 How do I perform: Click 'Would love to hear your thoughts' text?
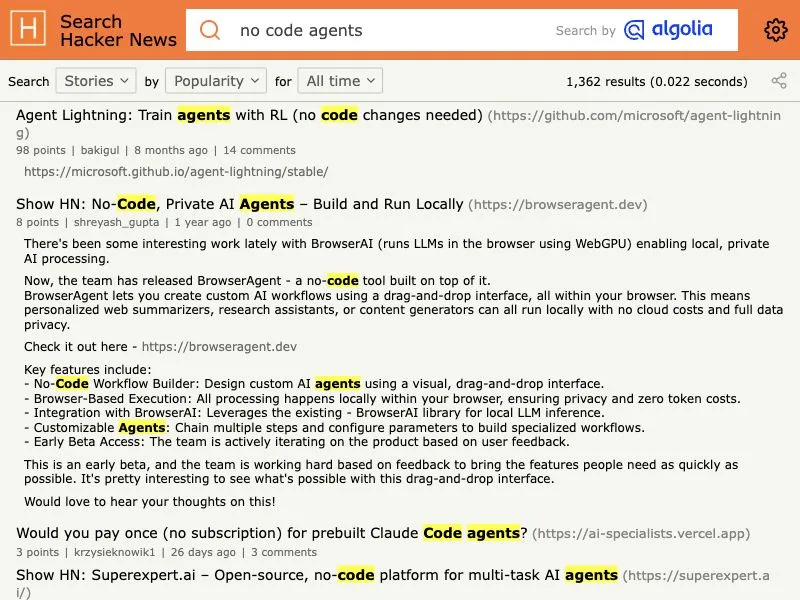[149, 502]
